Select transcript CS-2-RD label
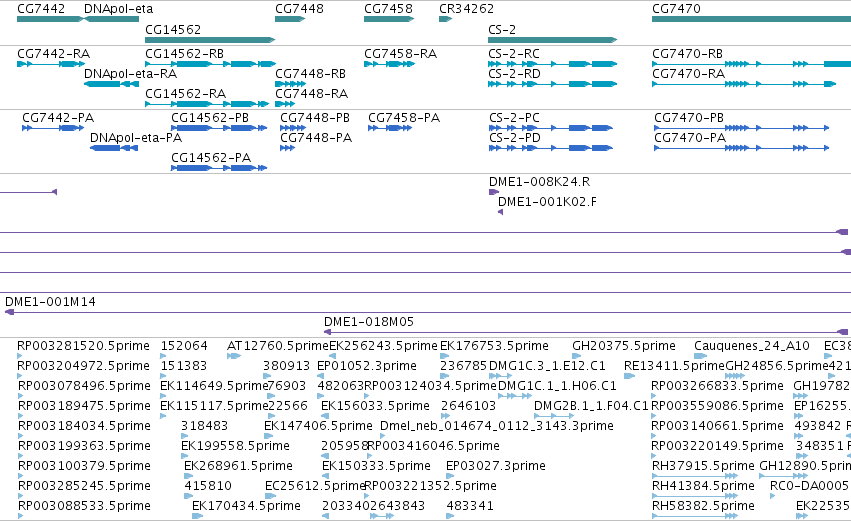Viewport: 851px width, 521px height. pyautogui.click(x=515, y=74)
